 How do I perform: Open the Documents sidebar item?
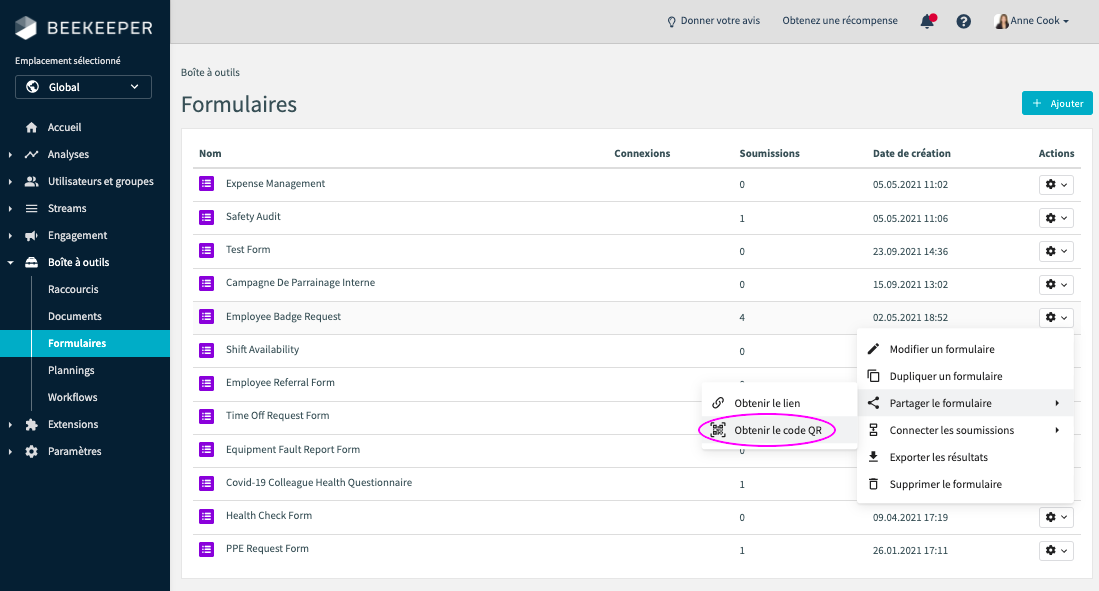pos(75,316)
